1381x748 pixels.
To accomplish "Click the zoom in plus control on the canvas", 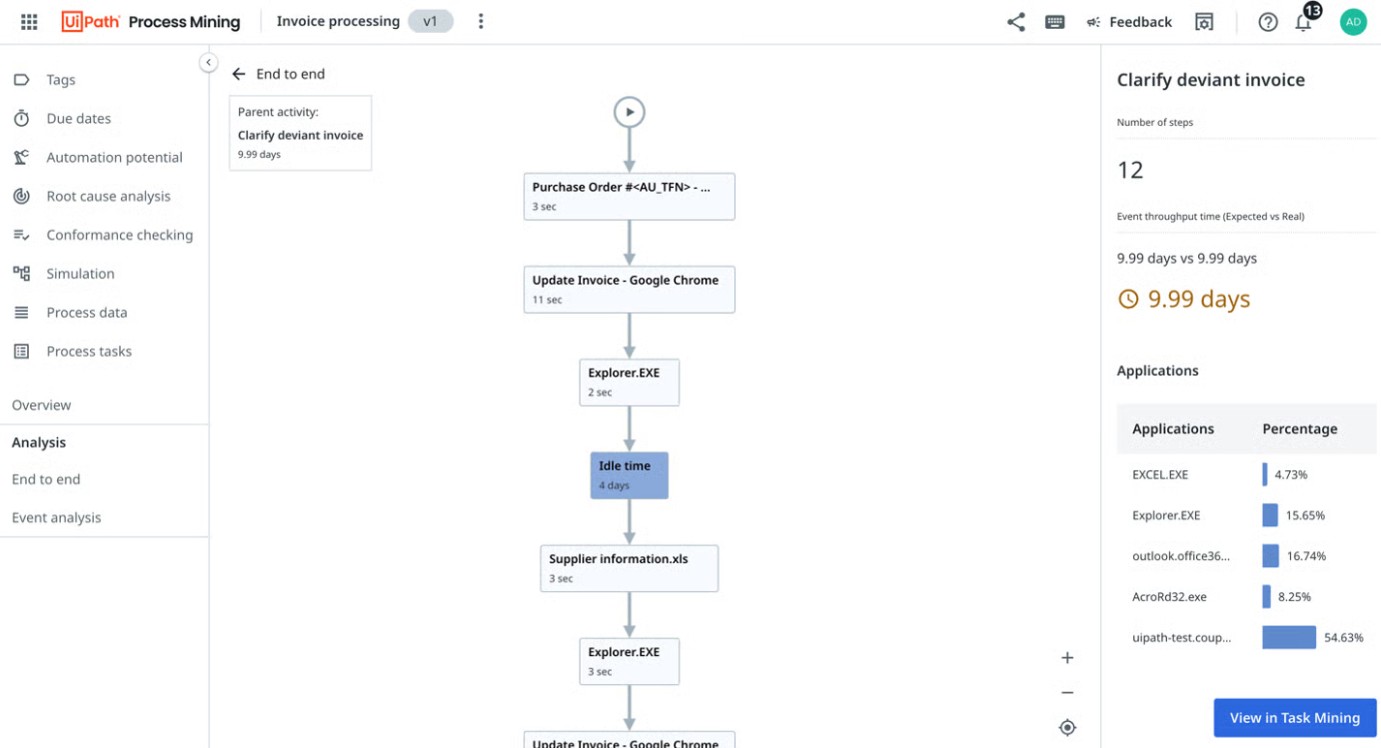I will [x=1067, y=657].
